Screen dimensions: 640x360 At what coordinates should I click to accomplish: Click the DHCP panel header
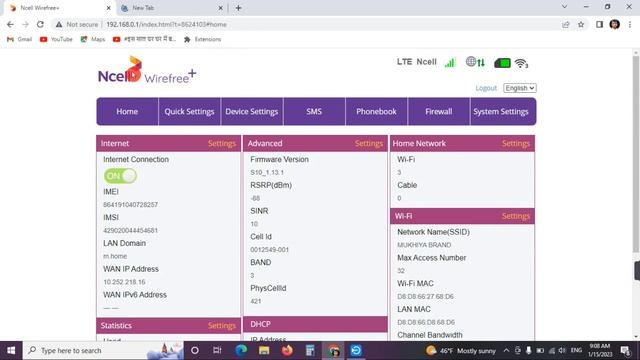coord(315,324)
